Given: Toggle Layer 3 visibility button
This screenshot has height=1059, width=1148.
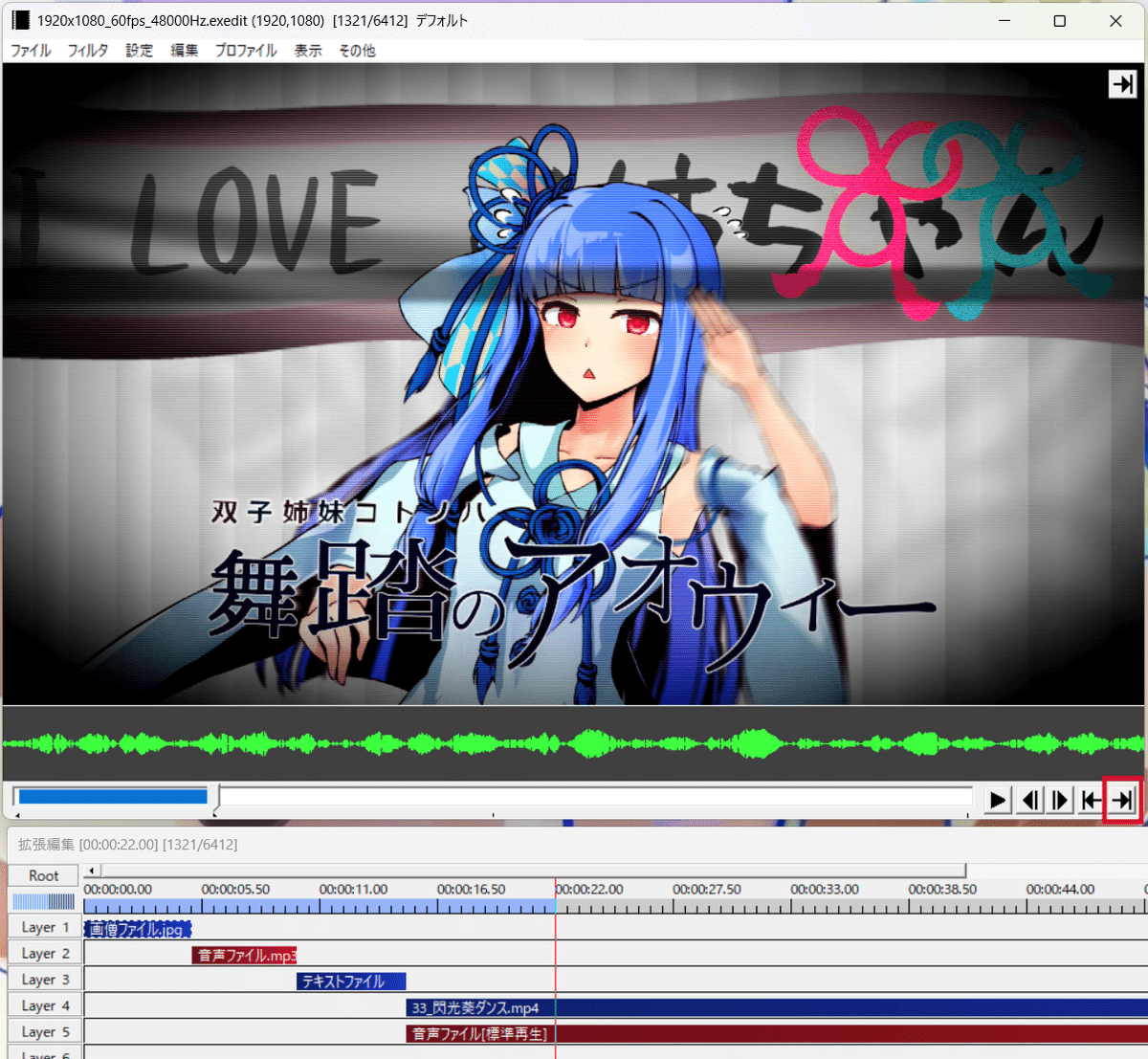Looking at the screenshot, I should (x=45, y=979).
